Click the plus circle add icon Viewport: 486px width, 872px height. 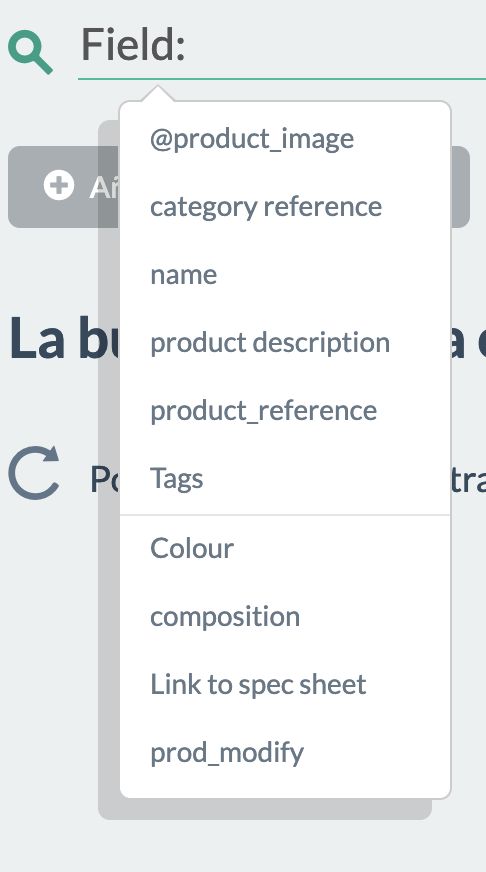pyautogui.click(x=58, y=185)
